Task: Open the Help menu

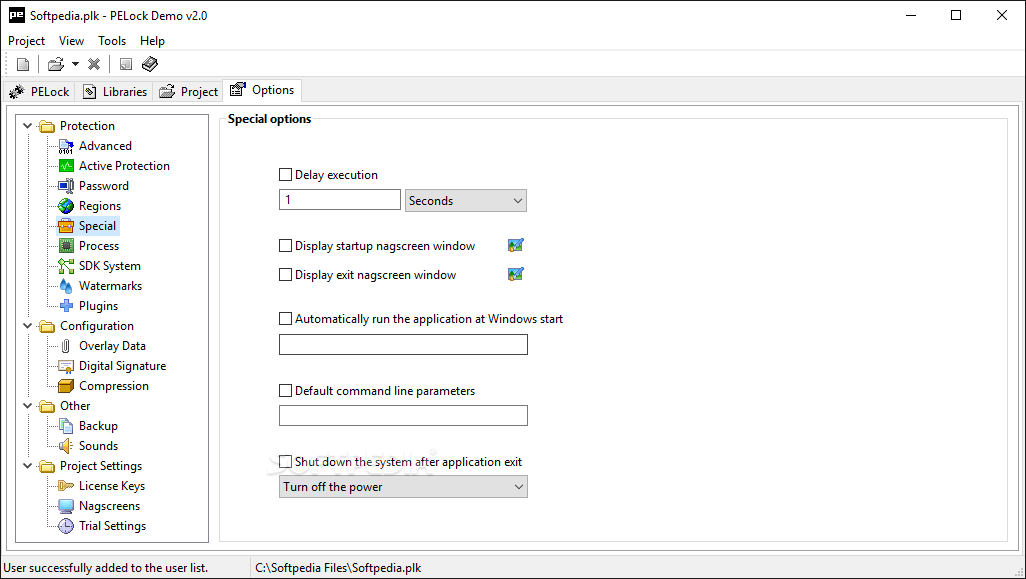Action: (152, 41)
